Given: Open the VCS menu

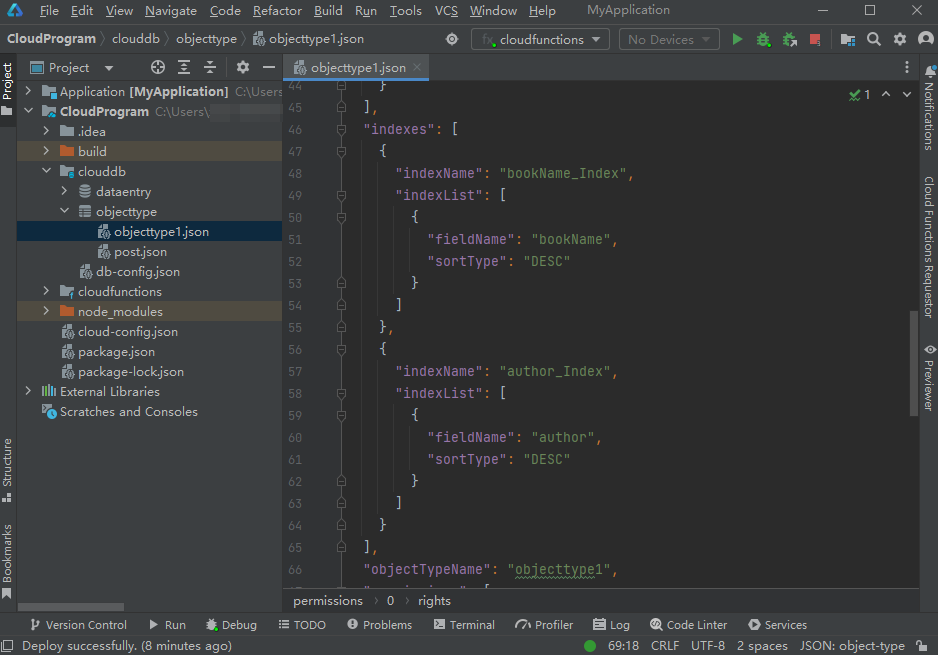Looking at the screenshot, I should coord(446,11).
